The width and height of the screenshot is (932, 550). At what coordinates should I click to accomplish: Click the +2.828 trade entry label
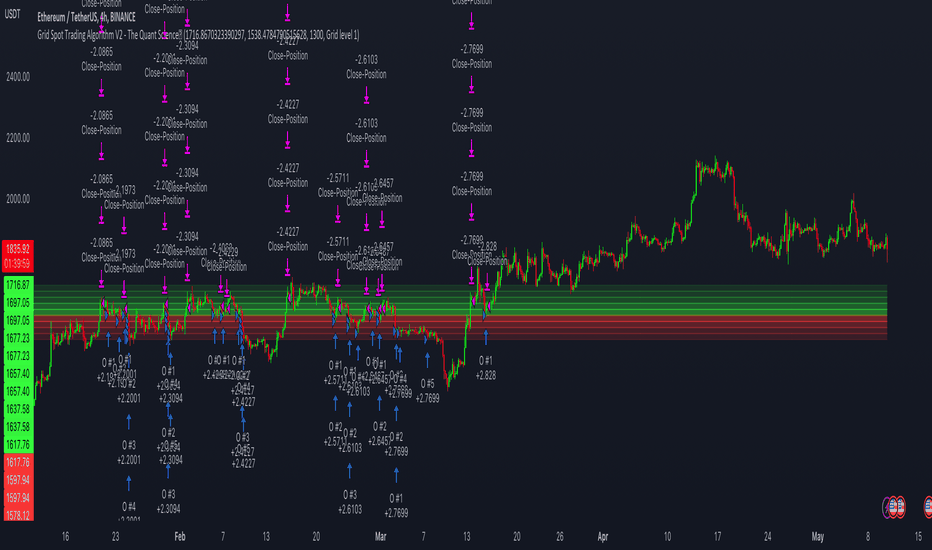[486, 375]
